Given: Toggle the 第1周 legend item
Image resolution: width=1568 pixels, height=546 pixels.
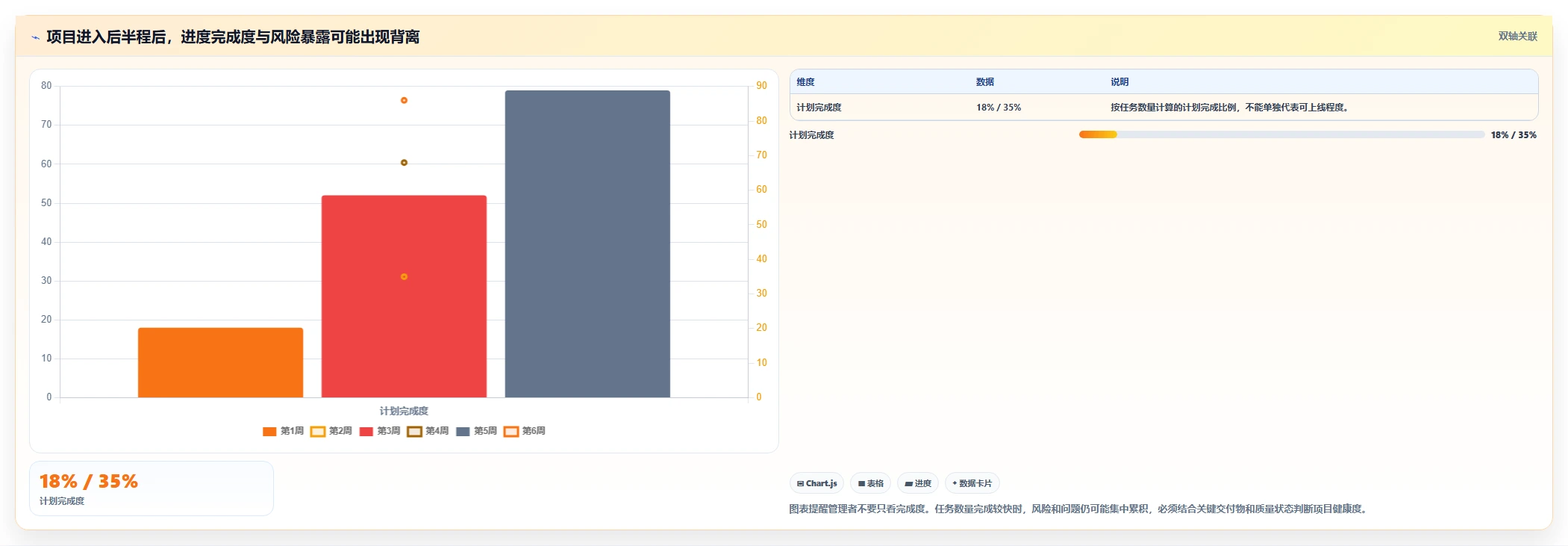Looking at the screenshot, I should (x=284, y=431).
